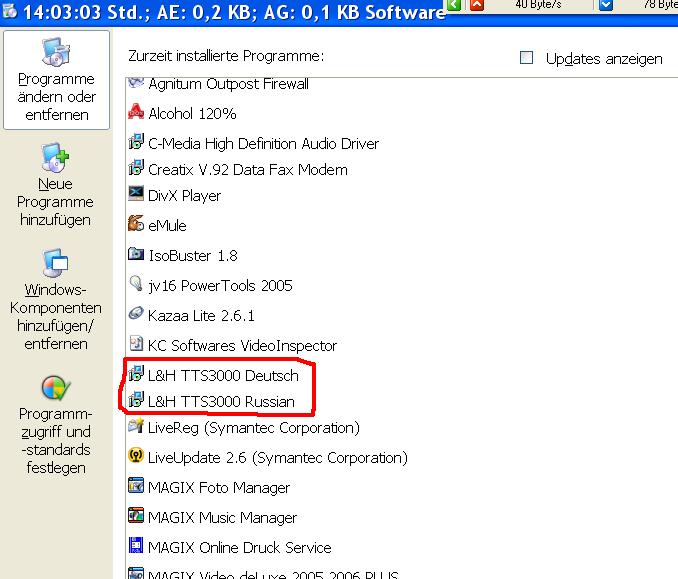Screen dimensions: 678x579
Task: Click '40 Byte/s' transfer rate readout
Action: 538,4
